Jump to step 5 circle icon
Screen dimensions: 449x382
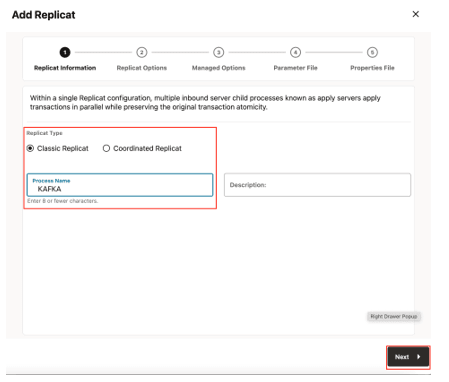(x=372, y=52)
